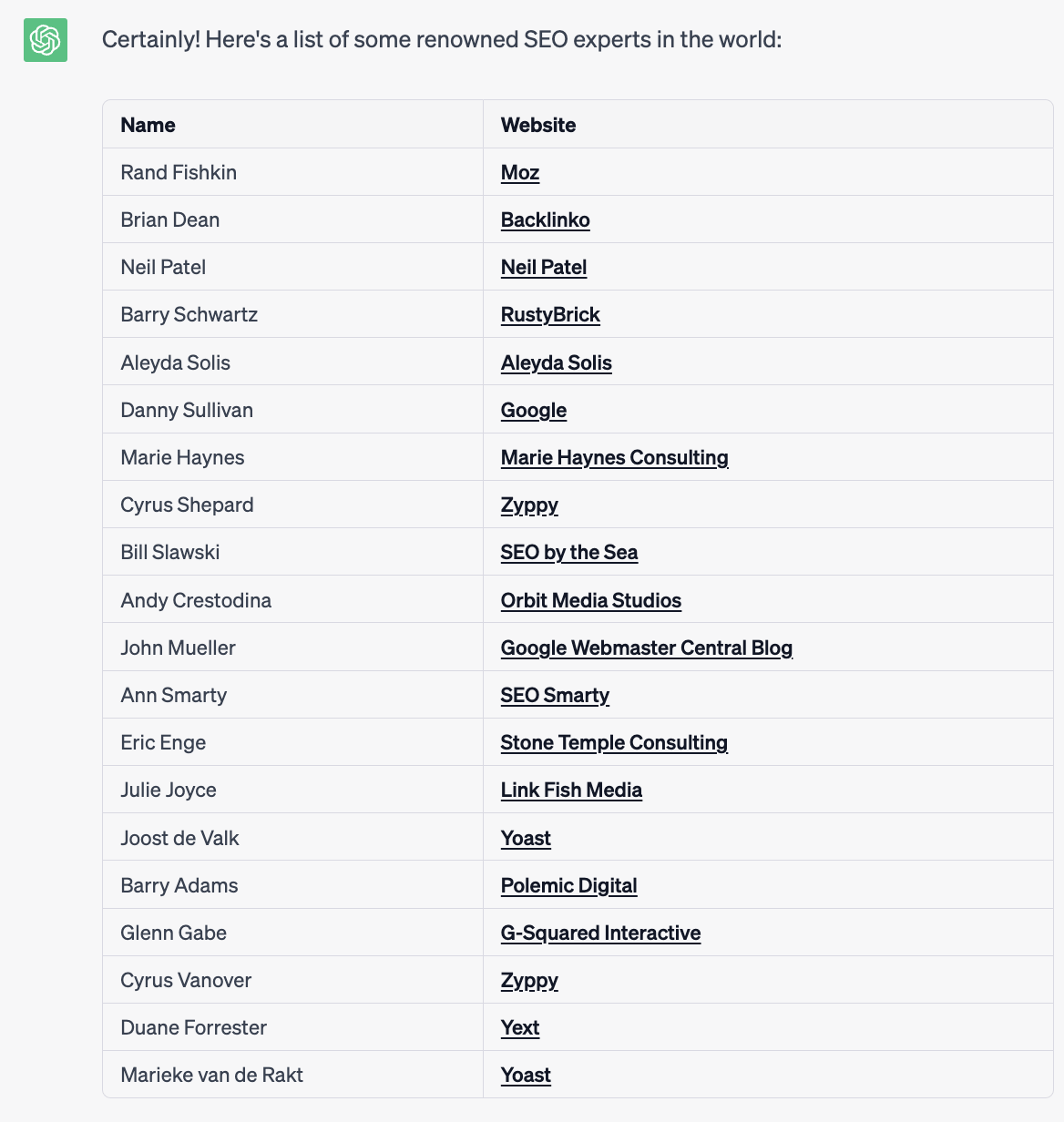
Task: Open the RustyBrick link
Action: [x=550, y=314]
